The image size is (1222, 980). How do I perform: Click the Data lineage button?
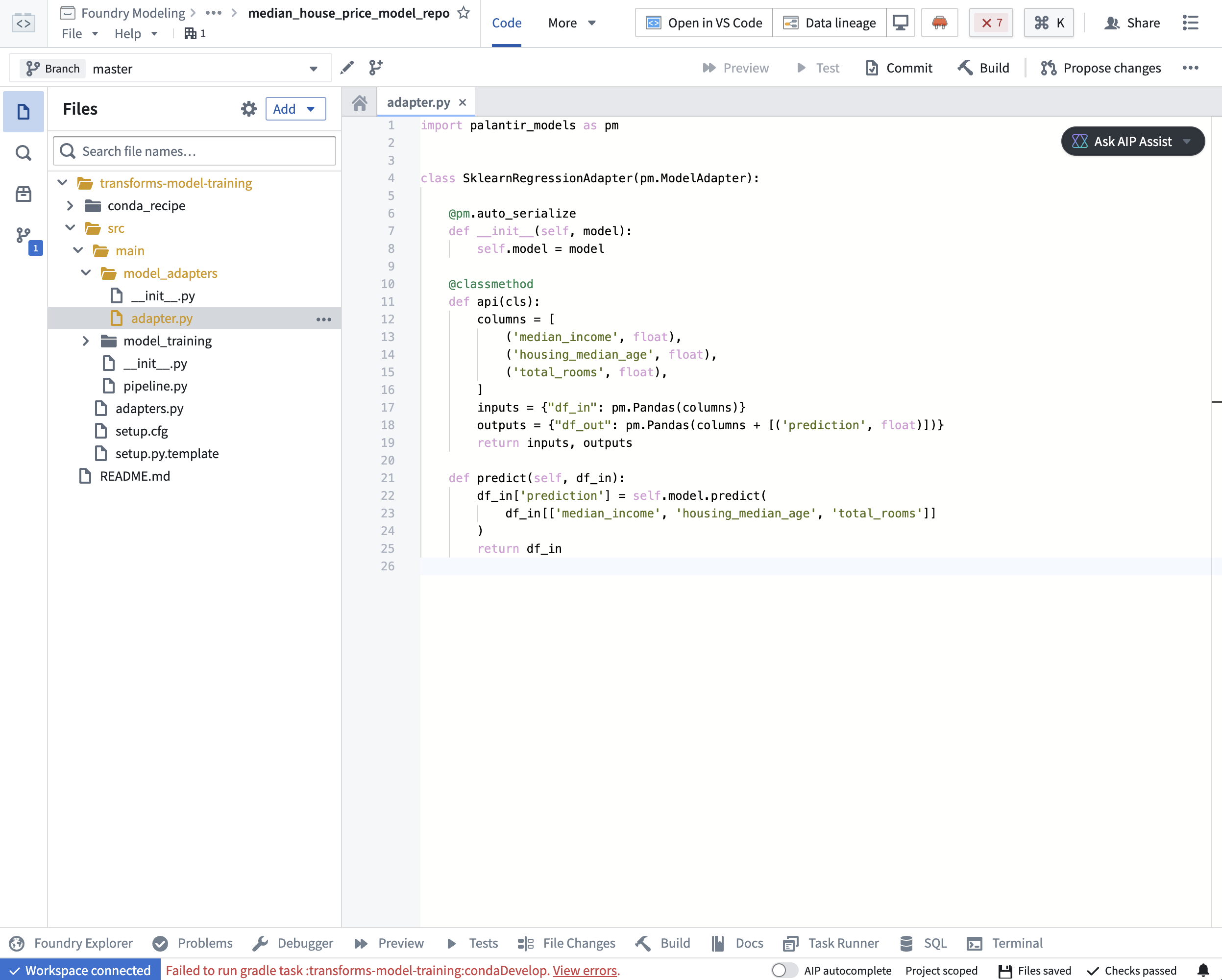(x=829, y=23)
